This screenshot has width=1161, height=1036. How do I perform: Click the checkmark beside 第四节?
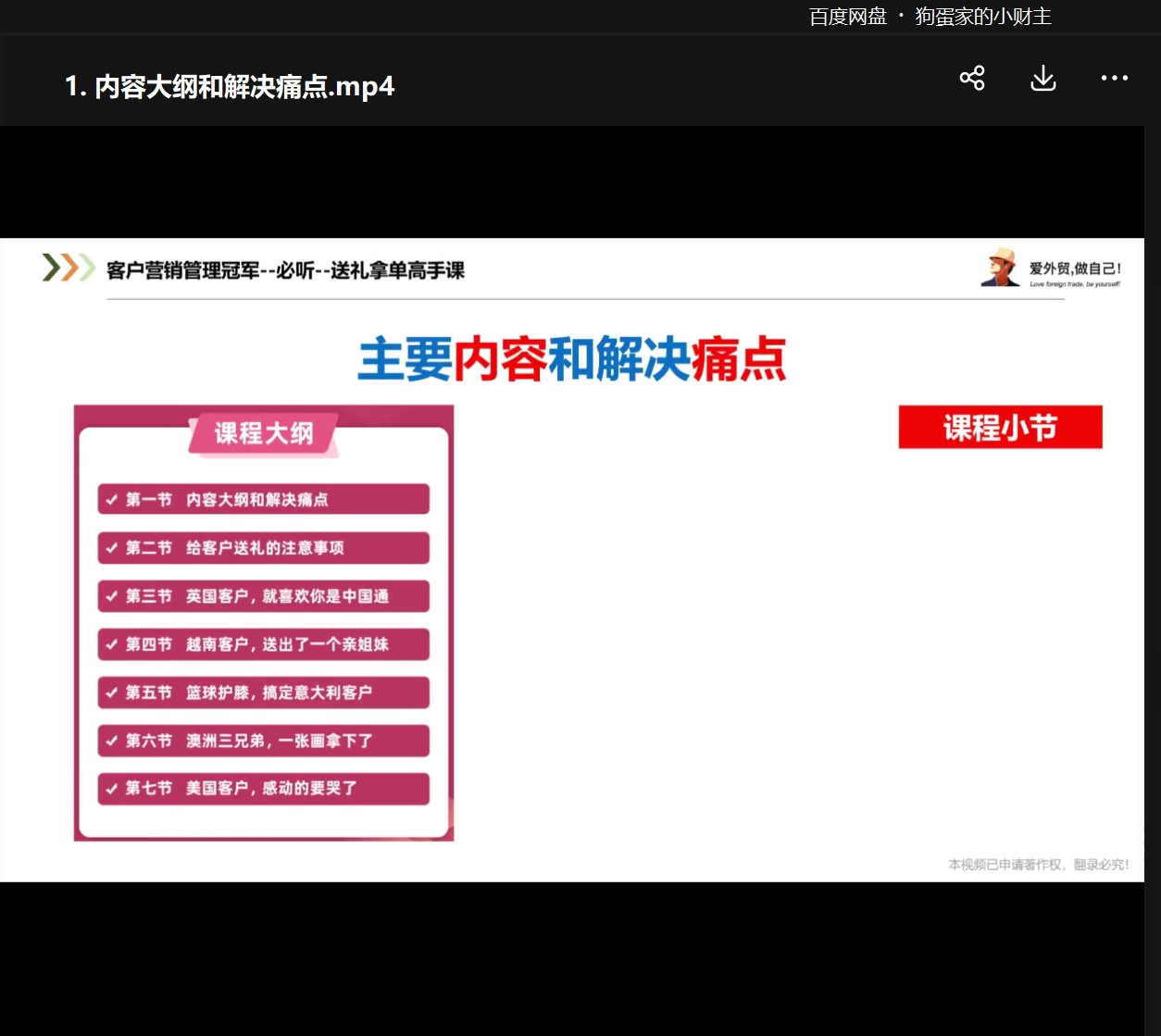coord(112,644)
